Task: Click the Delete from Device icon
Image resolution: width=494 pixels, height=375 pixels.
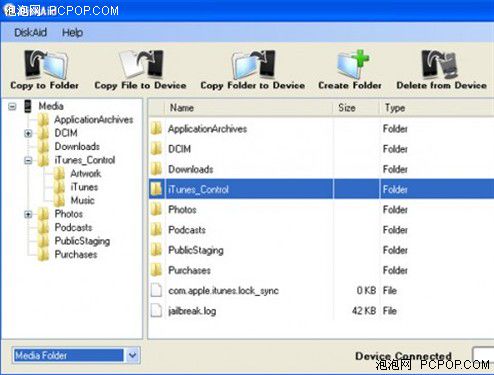Action: click(439, 64)
